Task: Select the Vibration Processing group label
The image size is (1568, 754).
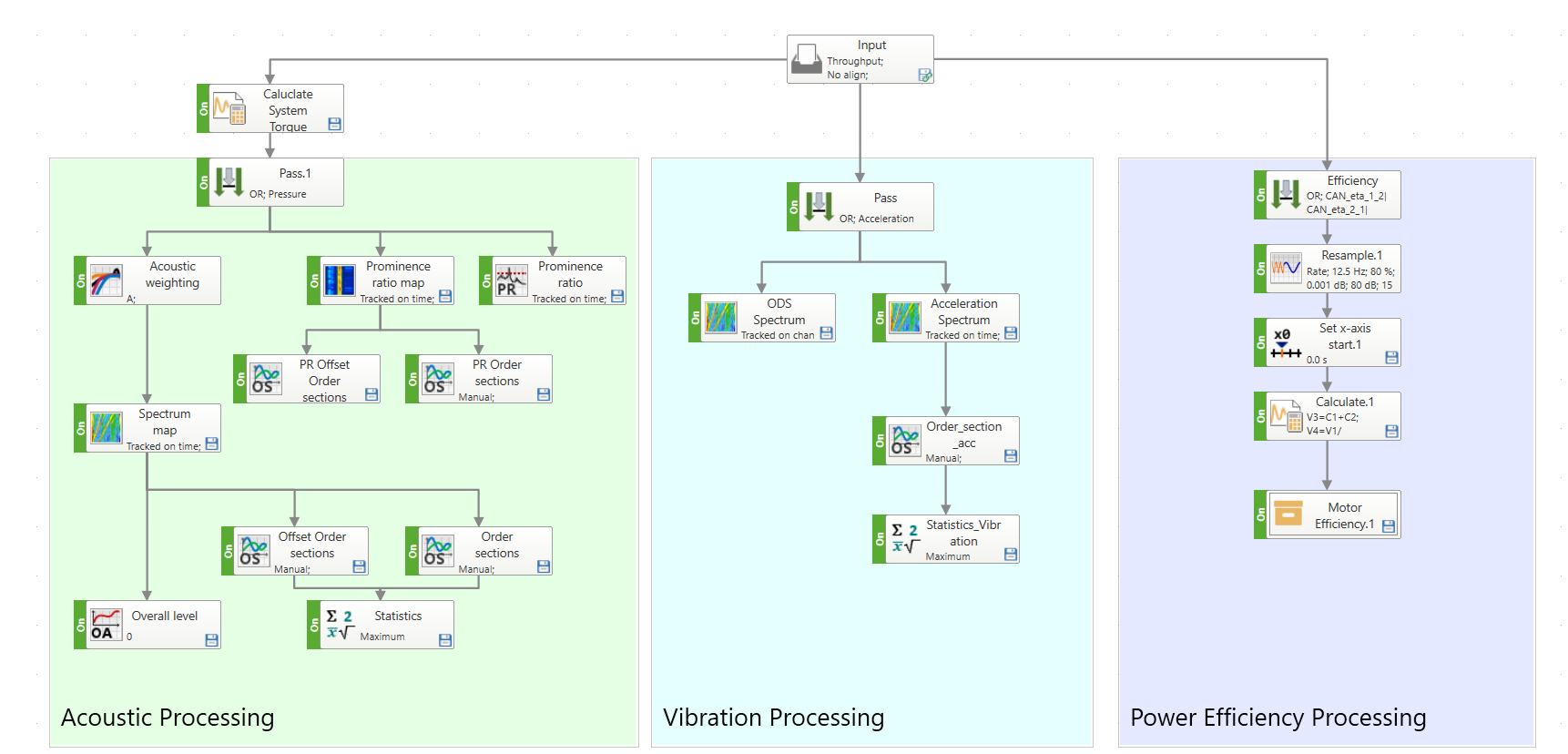Action: pos(774,718)
